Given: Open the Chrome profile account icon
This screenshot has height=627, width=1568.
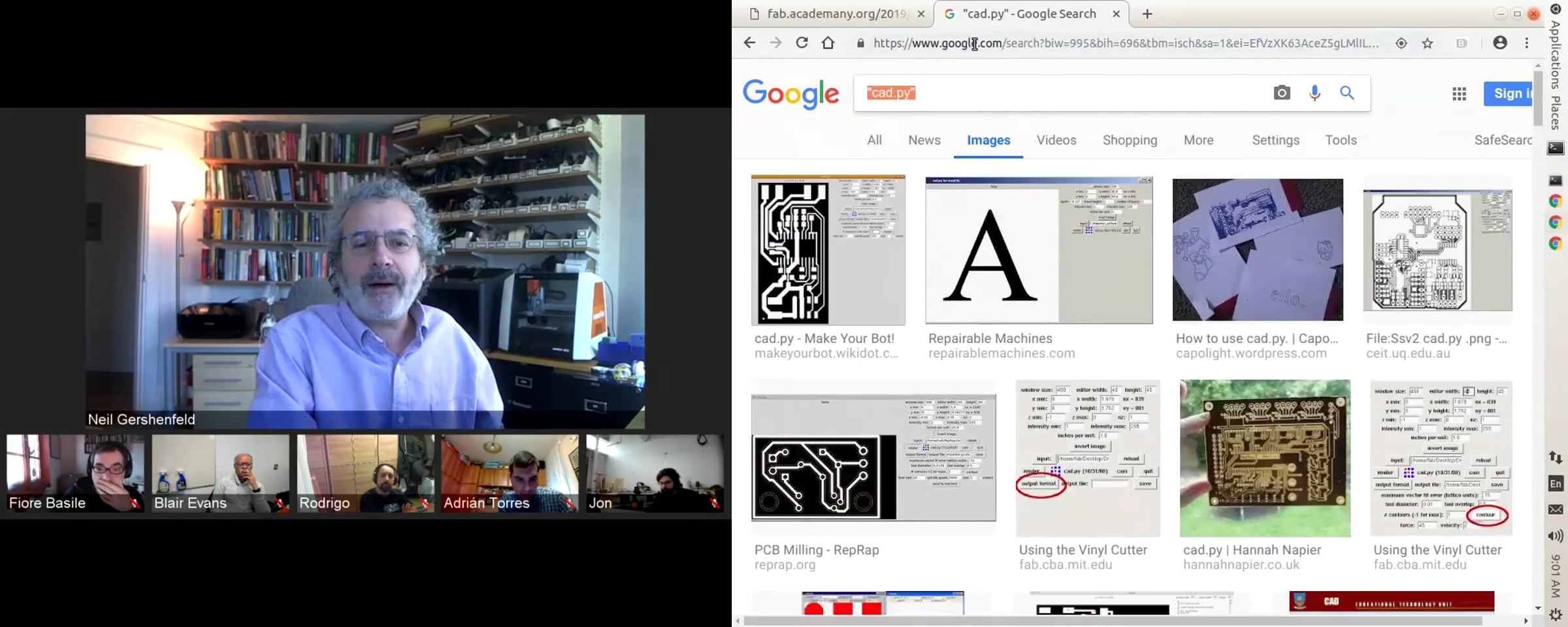Looking at the screenshot, I should (x=1500, y=43).
